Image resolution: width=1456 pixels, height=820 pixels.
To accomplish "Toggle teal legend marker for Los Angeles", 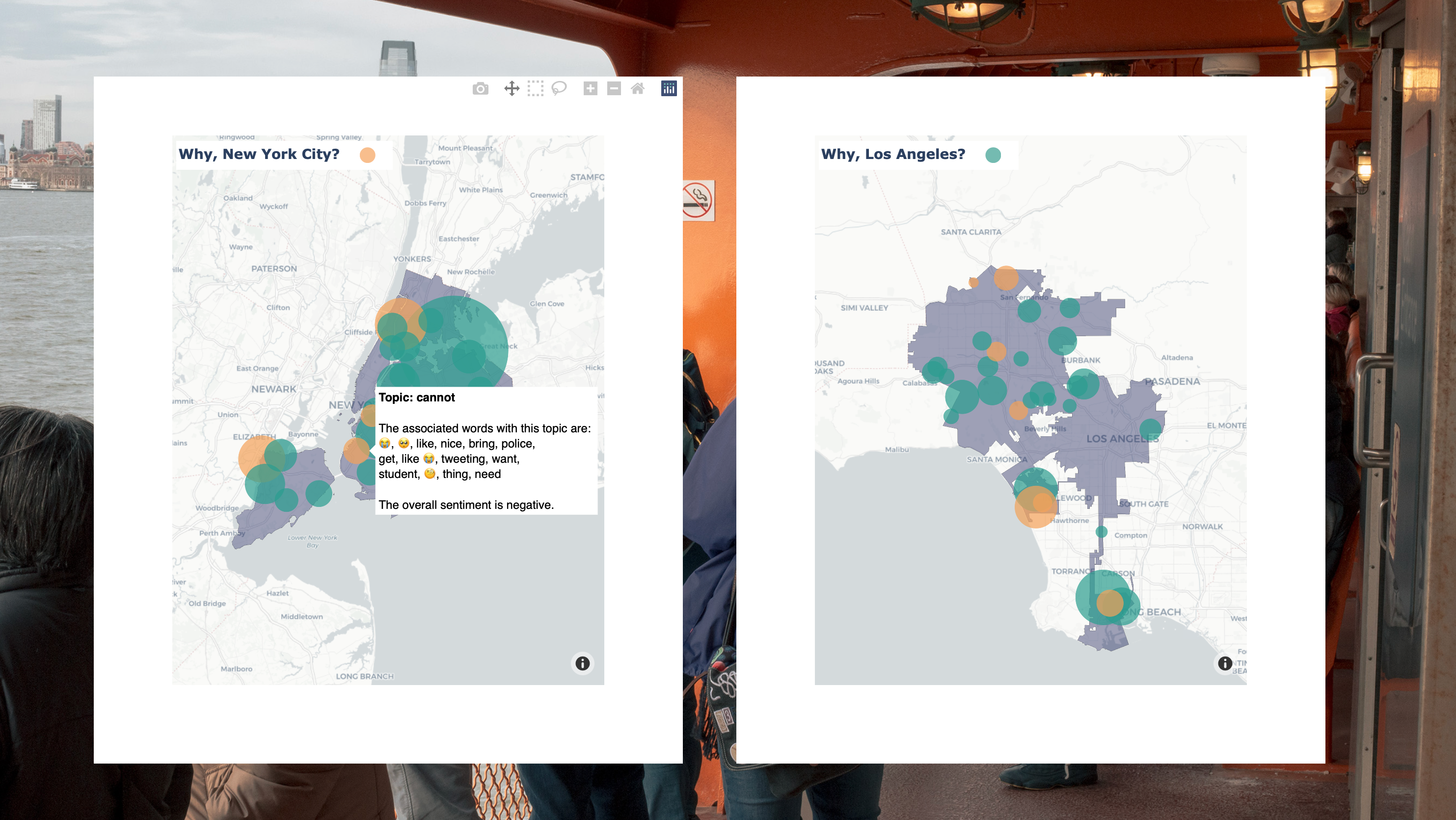I will click(993, 155).
